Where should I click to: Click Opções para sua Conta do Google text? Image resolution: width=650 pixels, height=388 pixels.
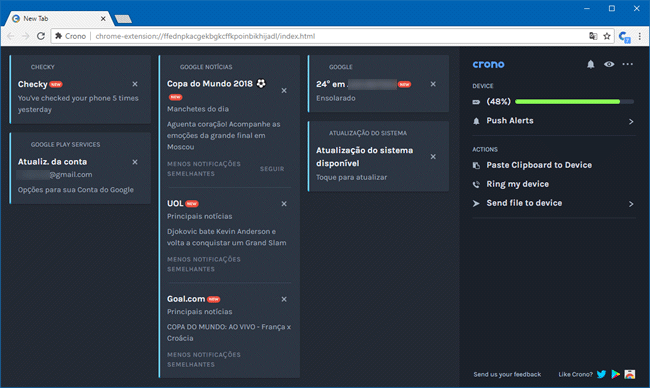pyautogui.click(x=75, y=190)
